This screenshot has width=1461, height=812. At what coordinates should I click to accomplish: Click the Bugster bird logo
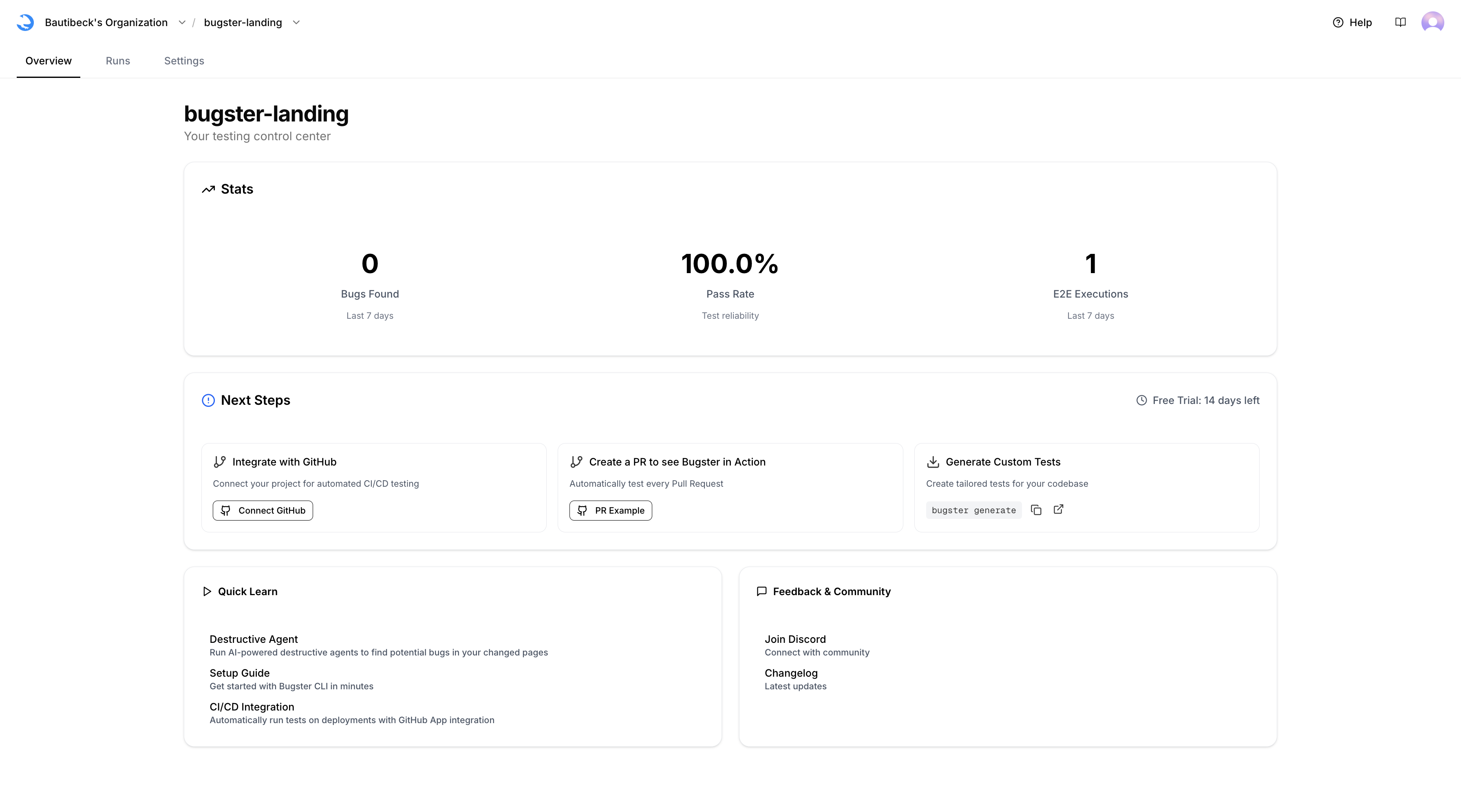[x=26, y=23]
